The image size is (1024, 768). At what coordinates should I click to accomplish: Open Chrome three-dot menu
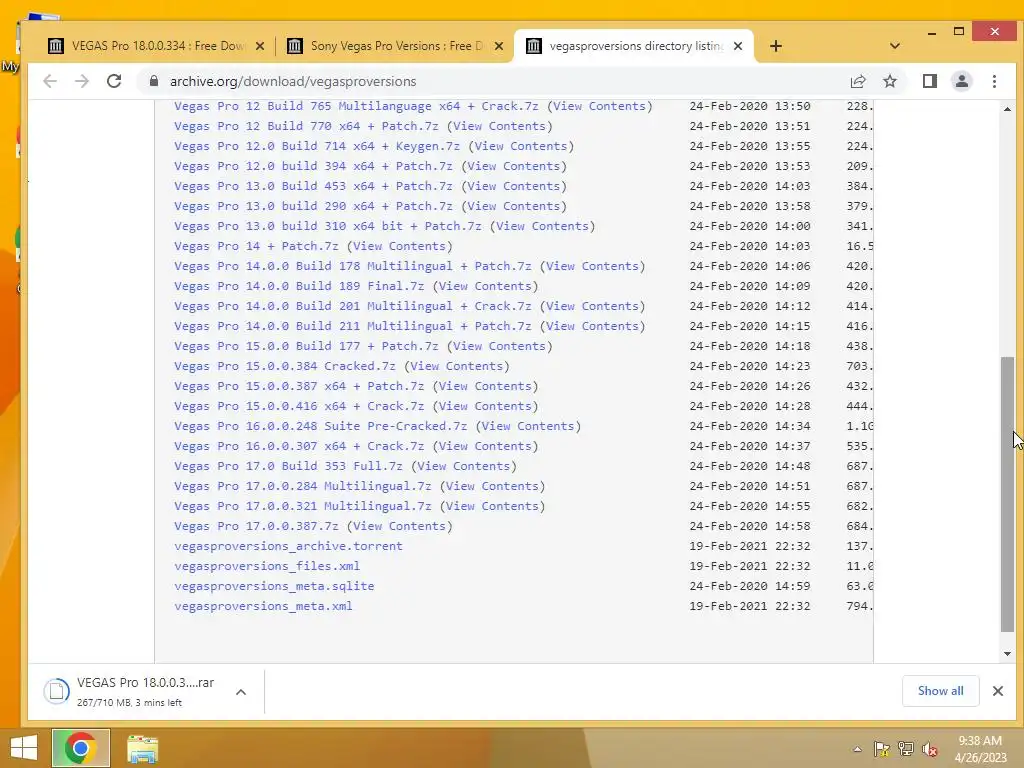pyautogui.click(x=994, y=81)
